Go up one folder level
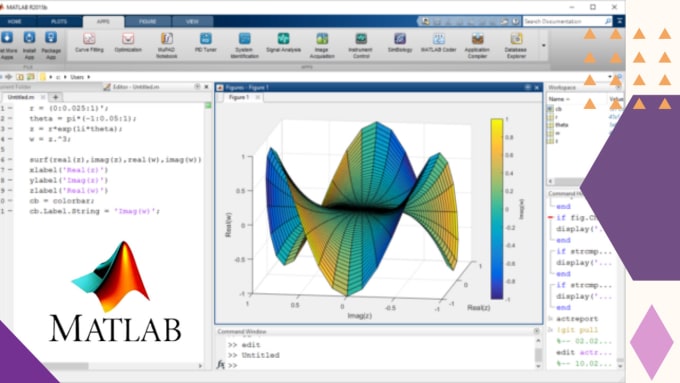Image resolution: width=680 pixels, height=383 pixels. pos(20,77)
